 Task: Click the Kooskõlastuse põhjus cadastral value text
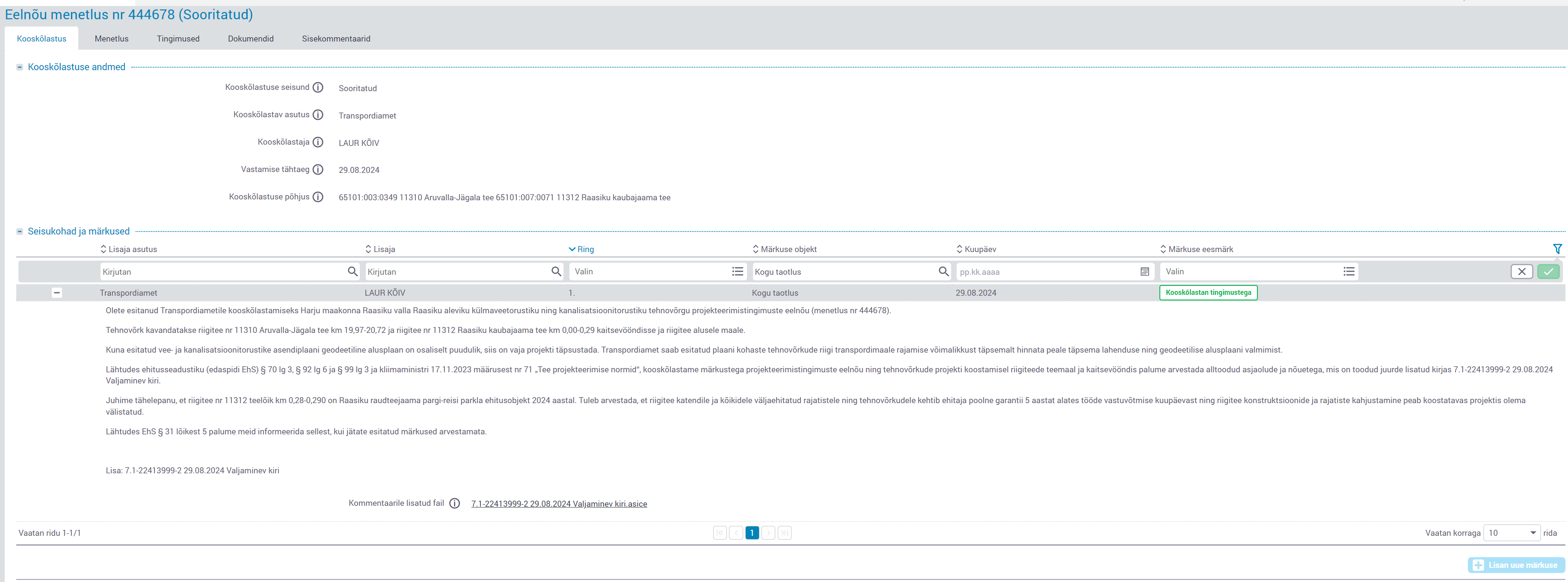504,197
